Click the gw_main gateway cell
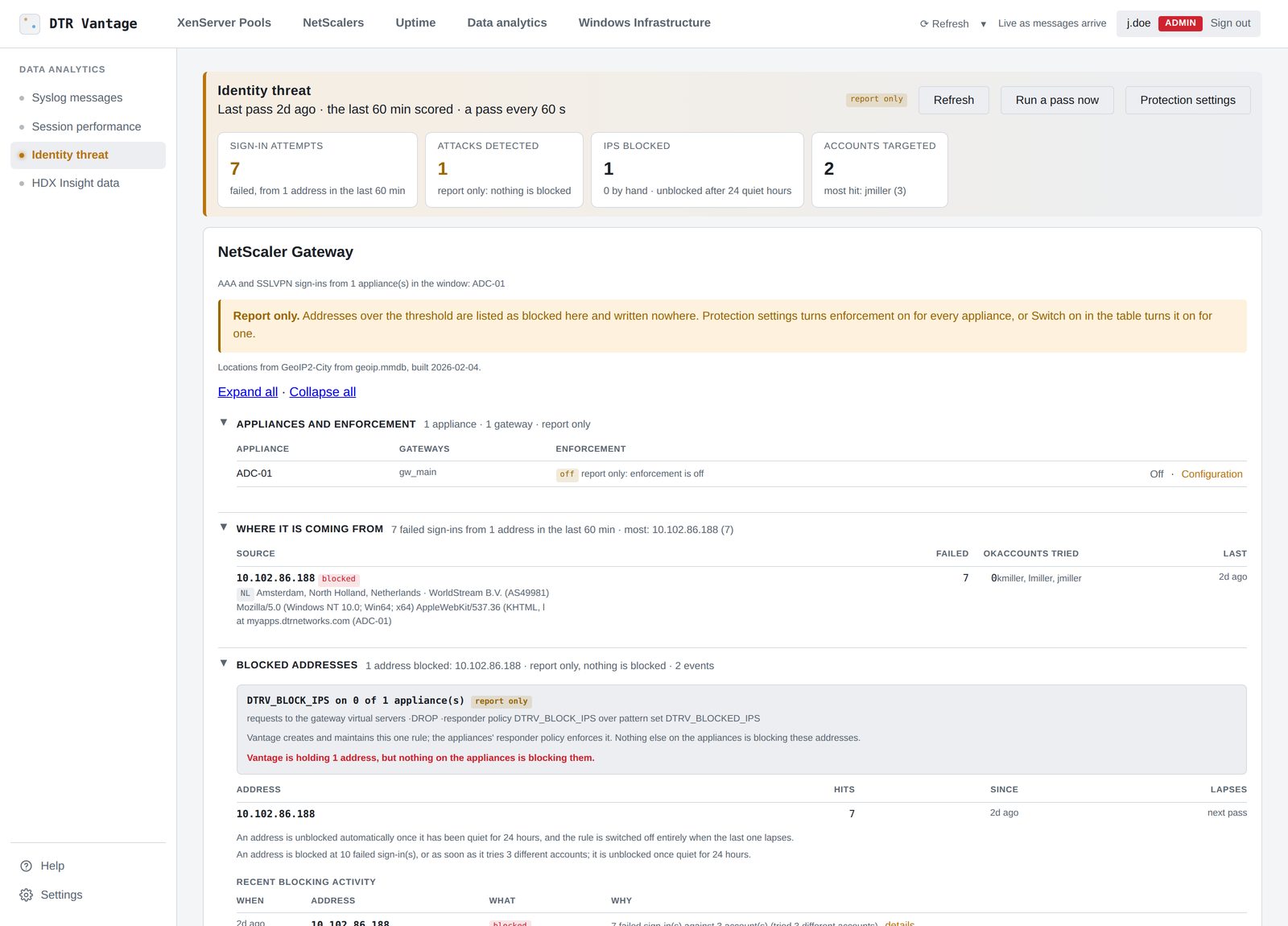This screenshot has width=1288, height=926. (x=418, y=472)
